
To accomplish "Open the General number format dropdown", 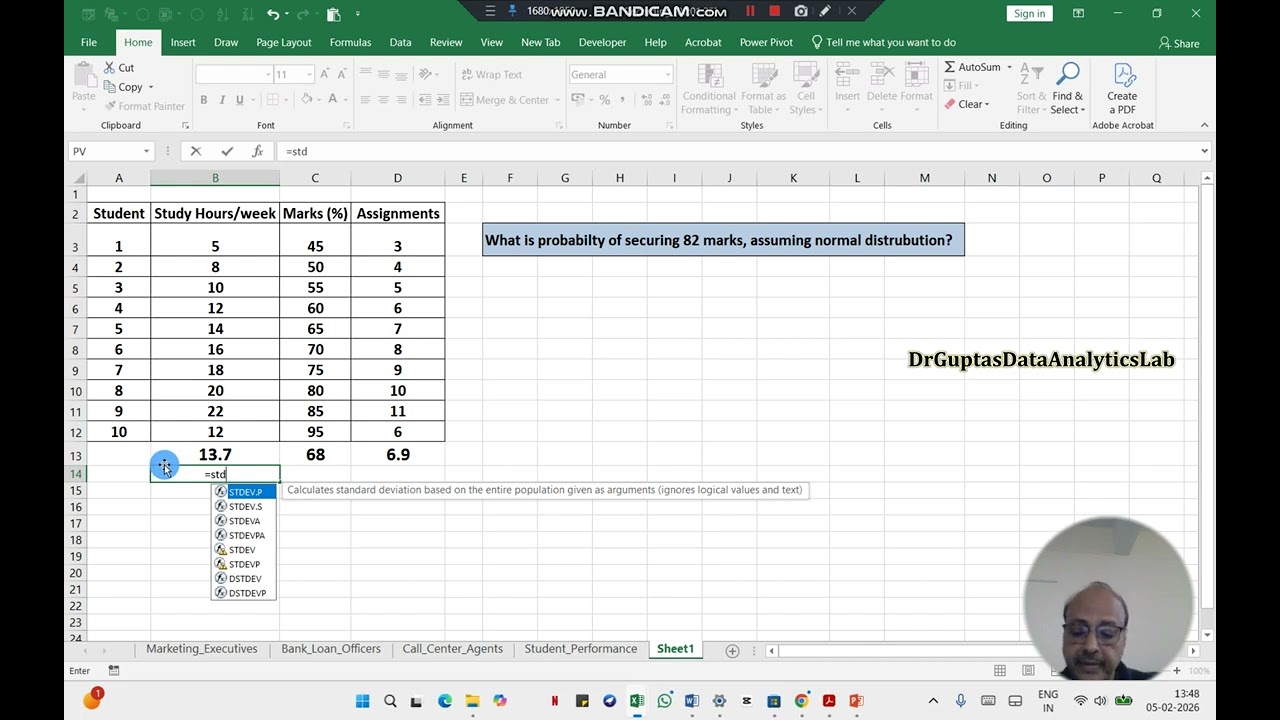I will pyautogui.click(x=667, y=74).
